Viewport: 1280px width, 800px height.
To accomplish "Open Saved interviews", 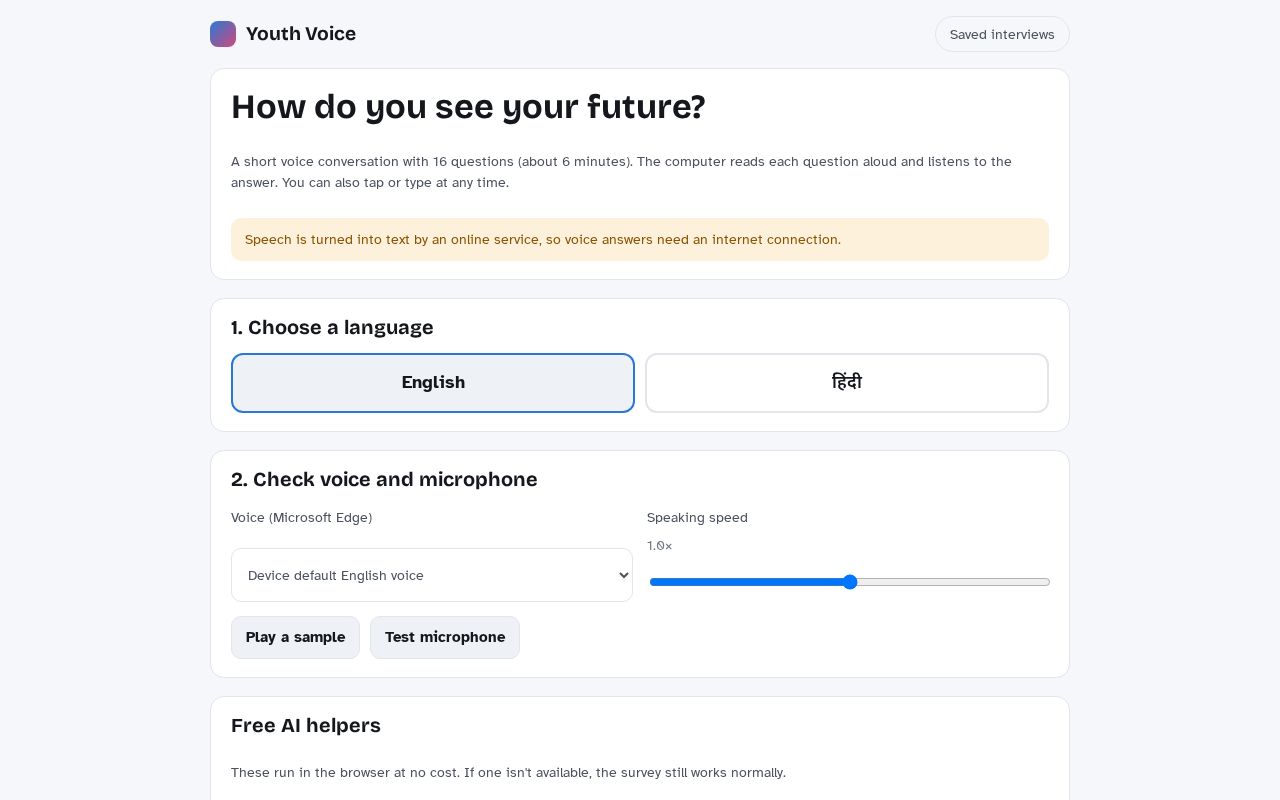I will click(1002, 34).
